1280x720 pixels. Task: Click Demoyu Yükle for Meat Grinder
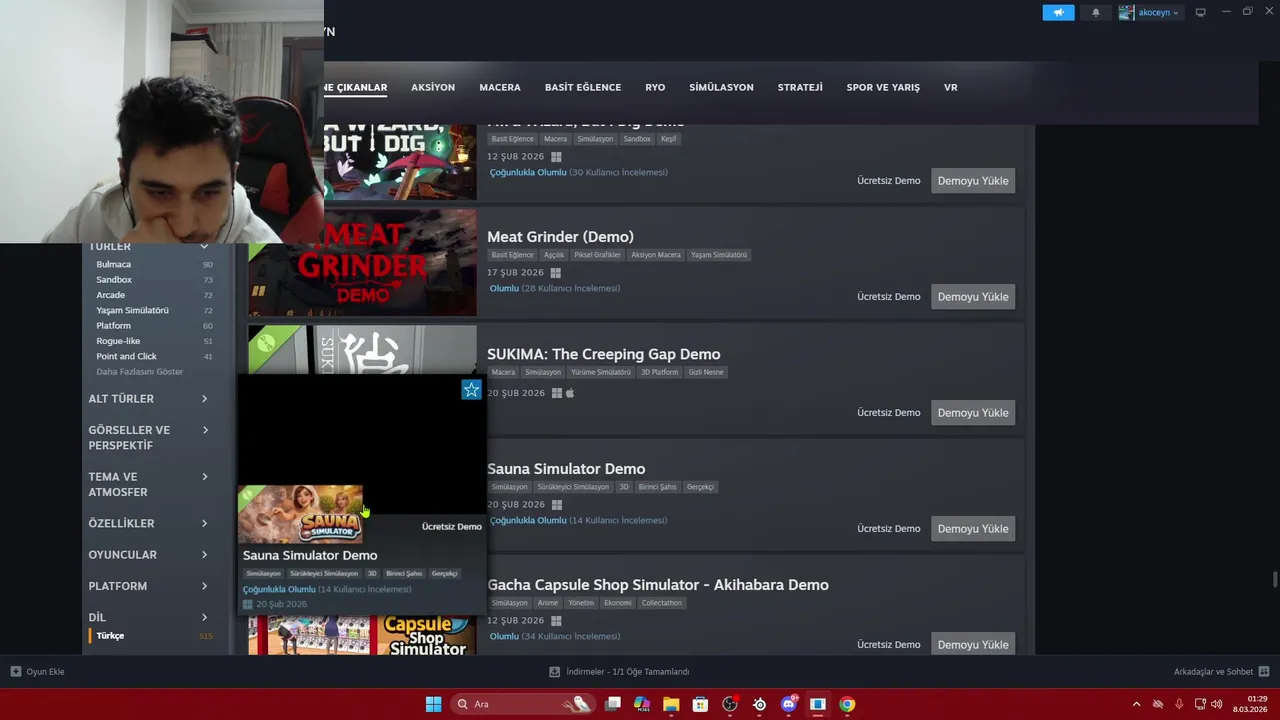(973, 297)
